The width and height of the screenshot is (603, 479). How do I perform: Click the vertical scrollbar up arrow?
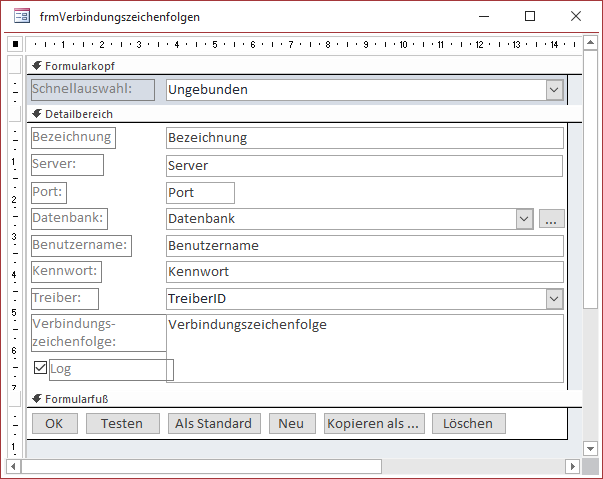click(x=590, y=42)
